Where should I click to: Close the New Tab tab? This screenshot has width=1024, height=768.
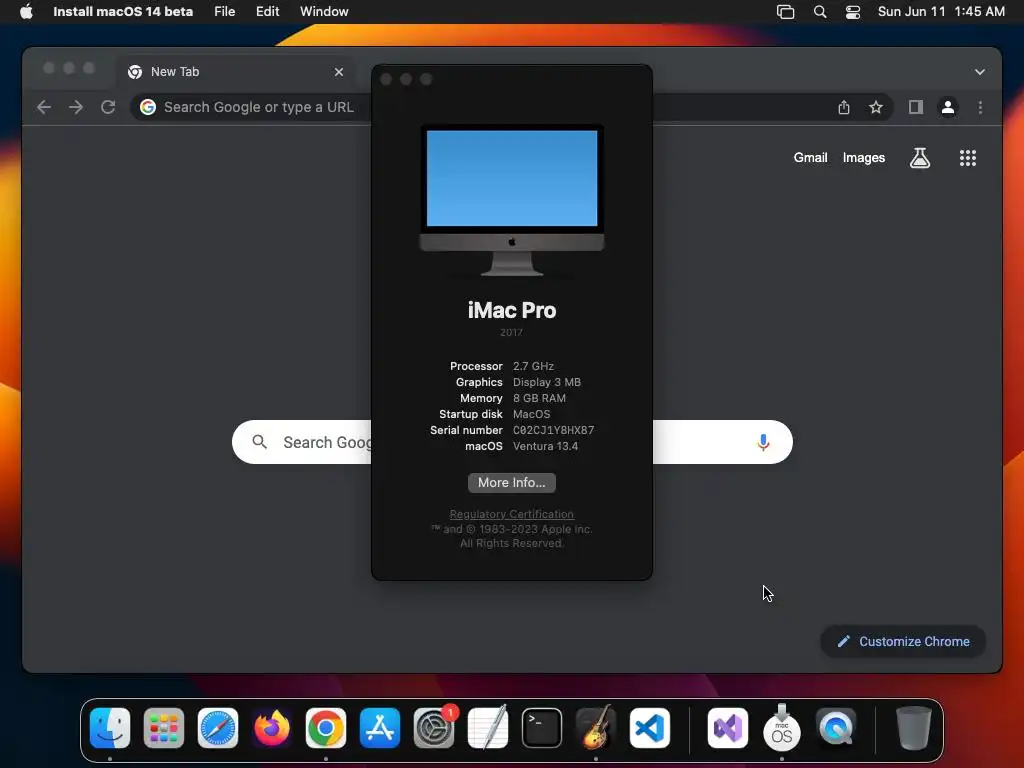[338, 72]
